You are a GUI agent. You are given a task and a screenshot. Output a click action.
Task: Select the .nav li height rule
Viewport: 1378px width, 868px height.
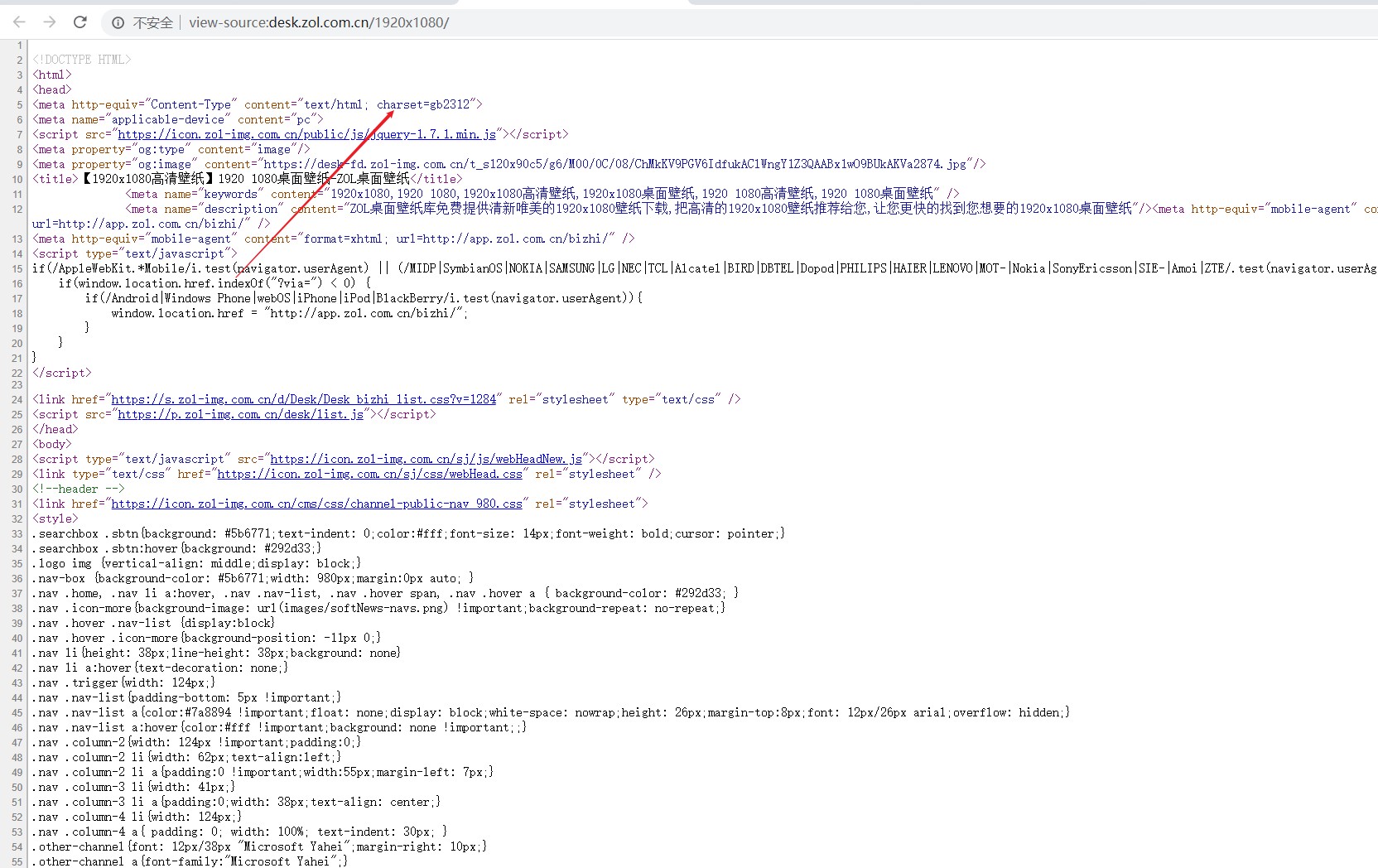point(217,653)
